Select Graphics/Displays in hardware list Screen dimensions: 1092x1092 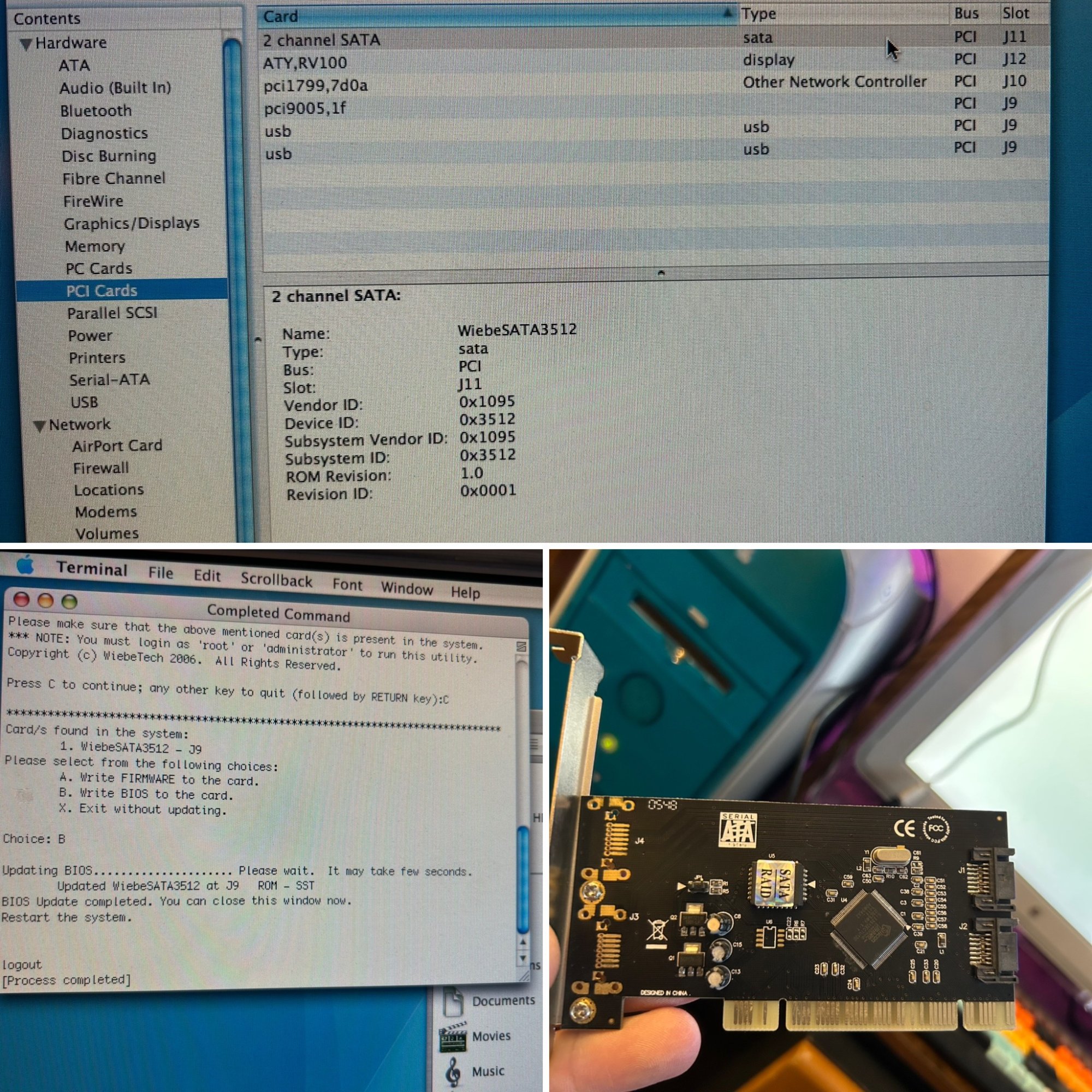(131, 223)
